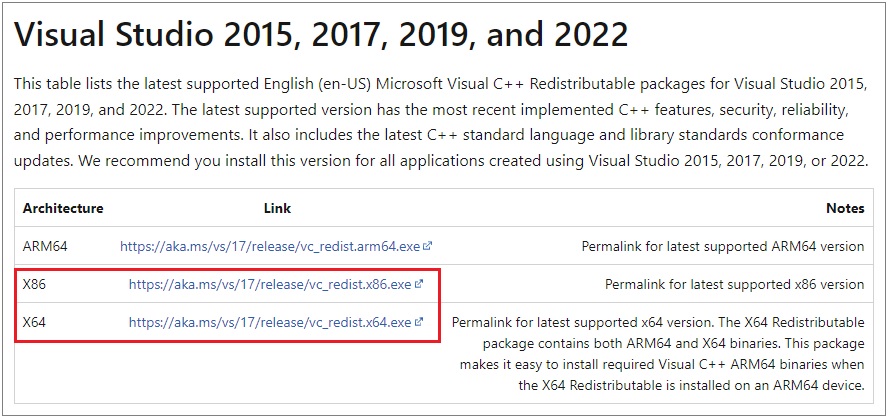Click the Visual Studio 2015, 2017, 2019, and 2022 heading
The image size is (888, 420).
coord(321,35)
